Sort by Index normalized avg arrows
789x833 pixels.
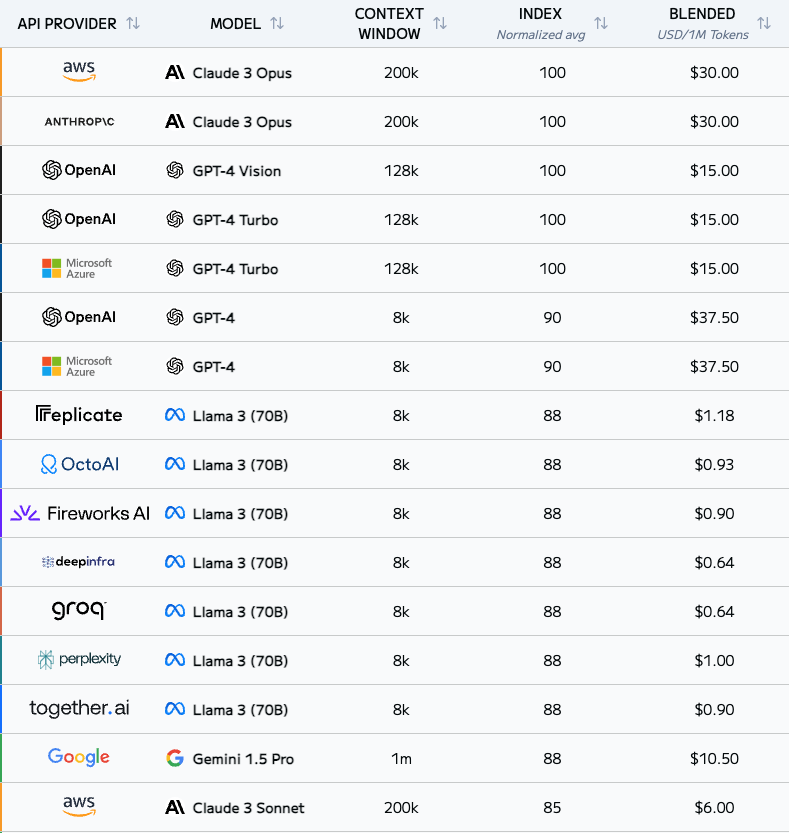(601, 23)
